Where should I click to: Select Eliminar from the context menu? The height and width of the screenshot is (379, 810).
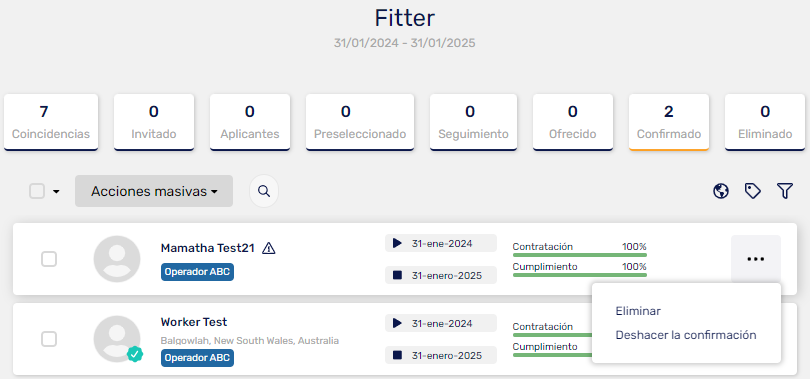click(x=638, y=311)
